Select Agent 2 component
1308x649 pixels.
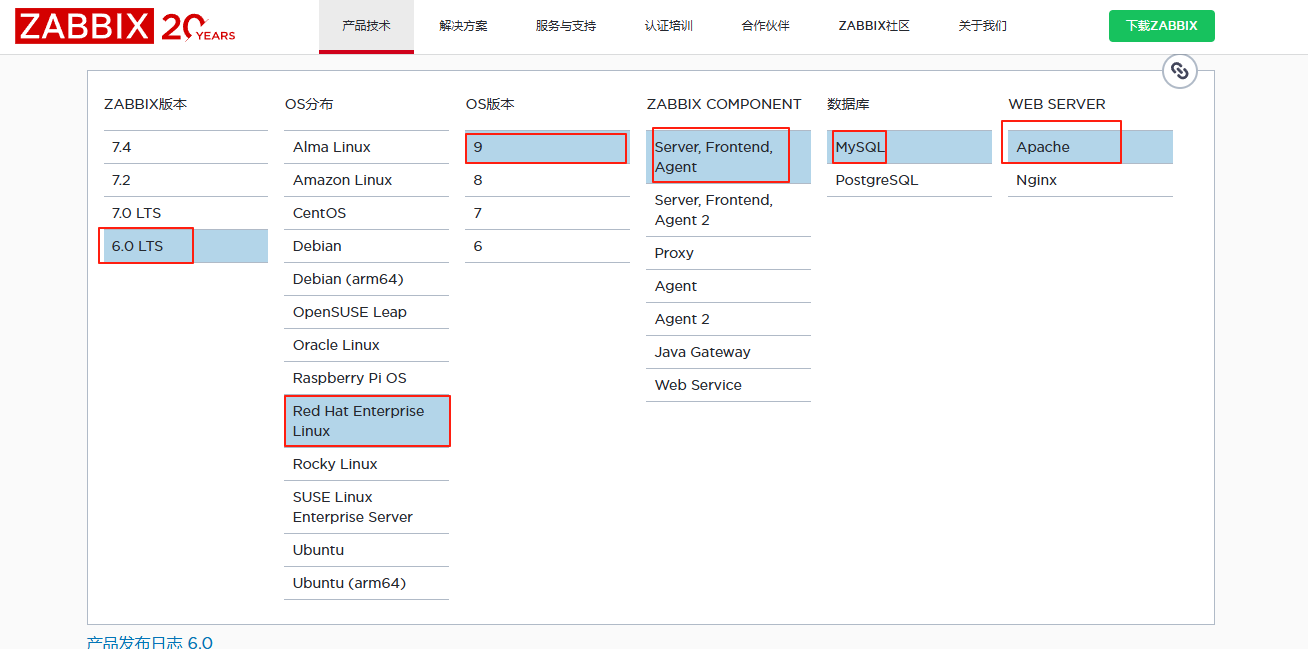[729, 319]
